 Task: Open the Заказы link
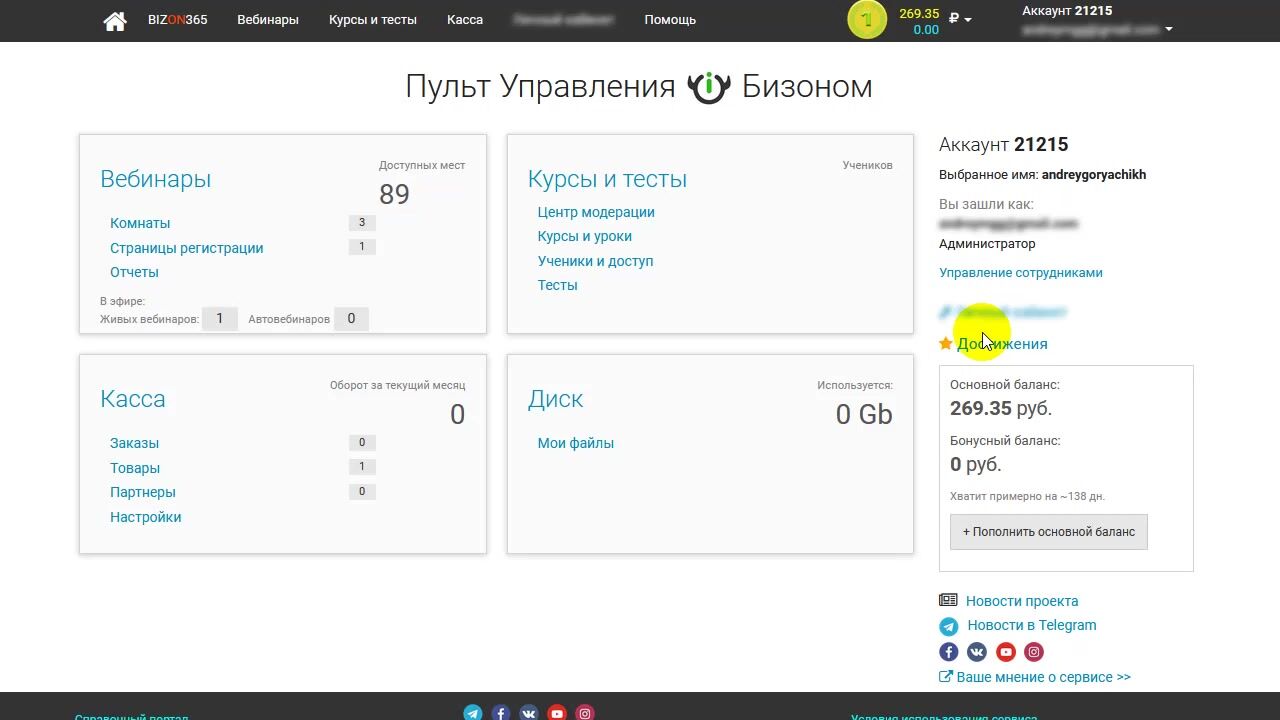pos(134,443)
